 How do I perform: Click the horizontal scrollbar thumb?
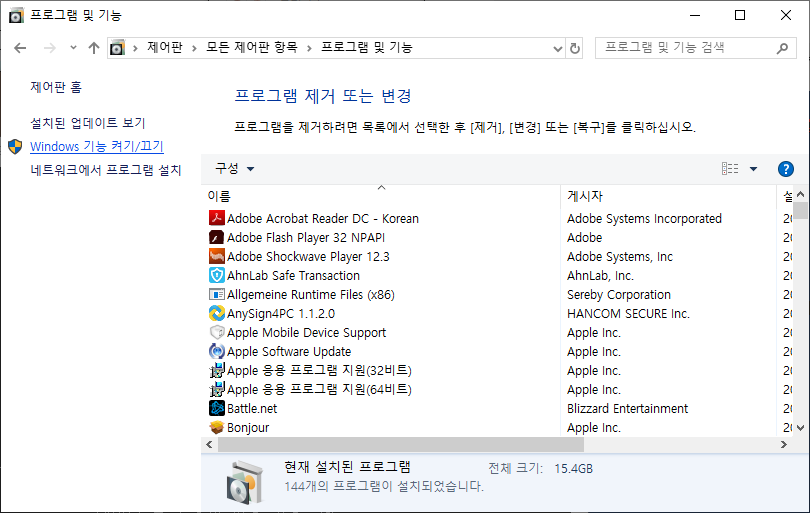401,444
